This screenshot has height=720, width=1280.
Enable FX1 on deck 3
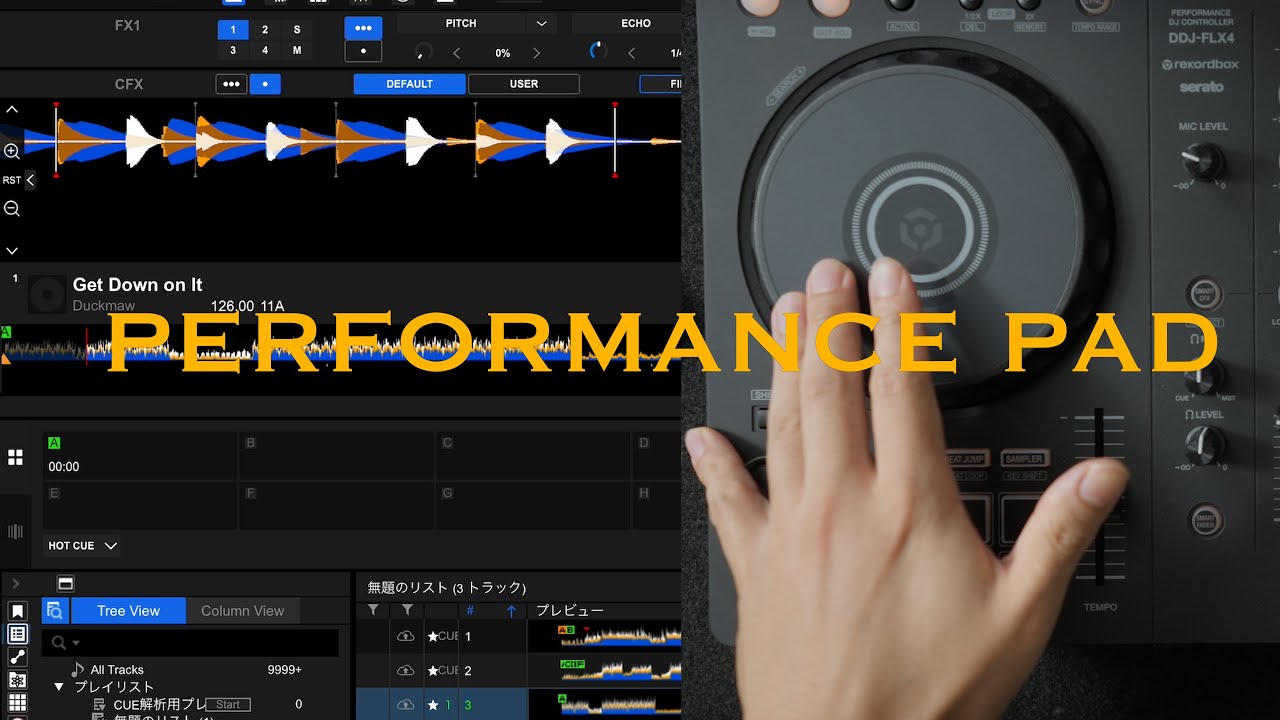click(x=233, y=50)
